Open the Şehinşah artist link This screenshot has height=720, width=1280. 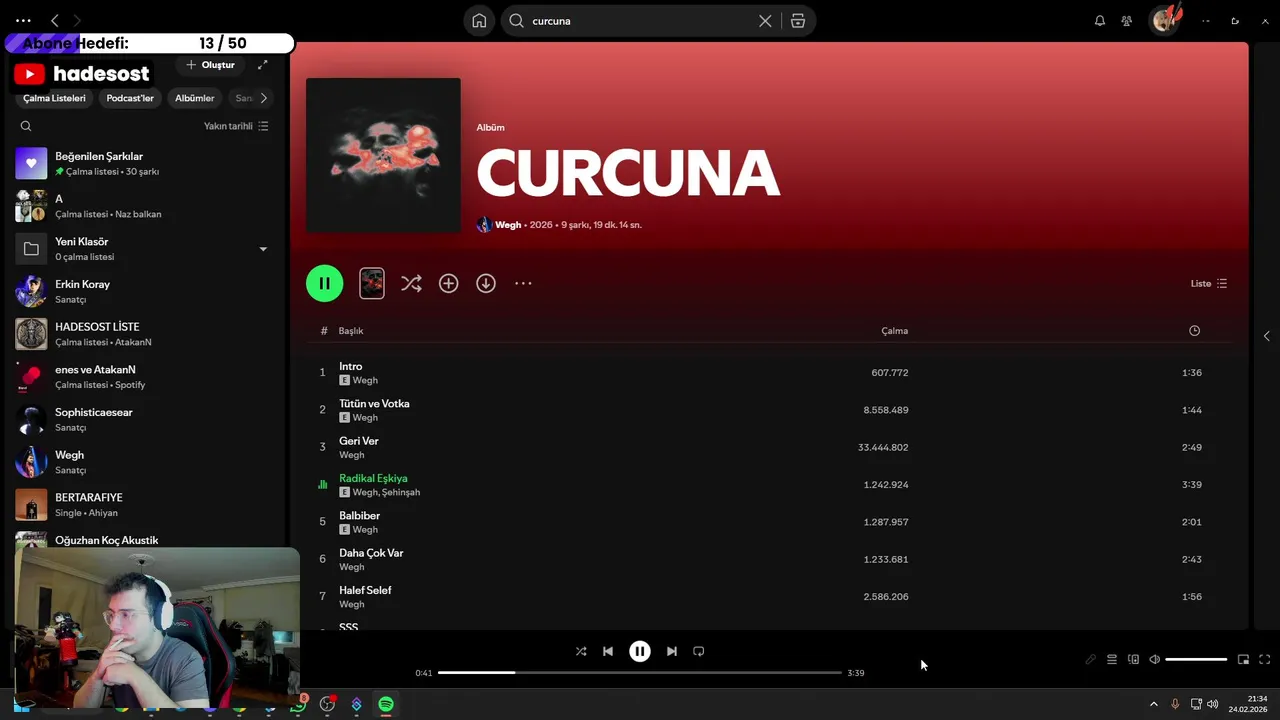(401, 492)
